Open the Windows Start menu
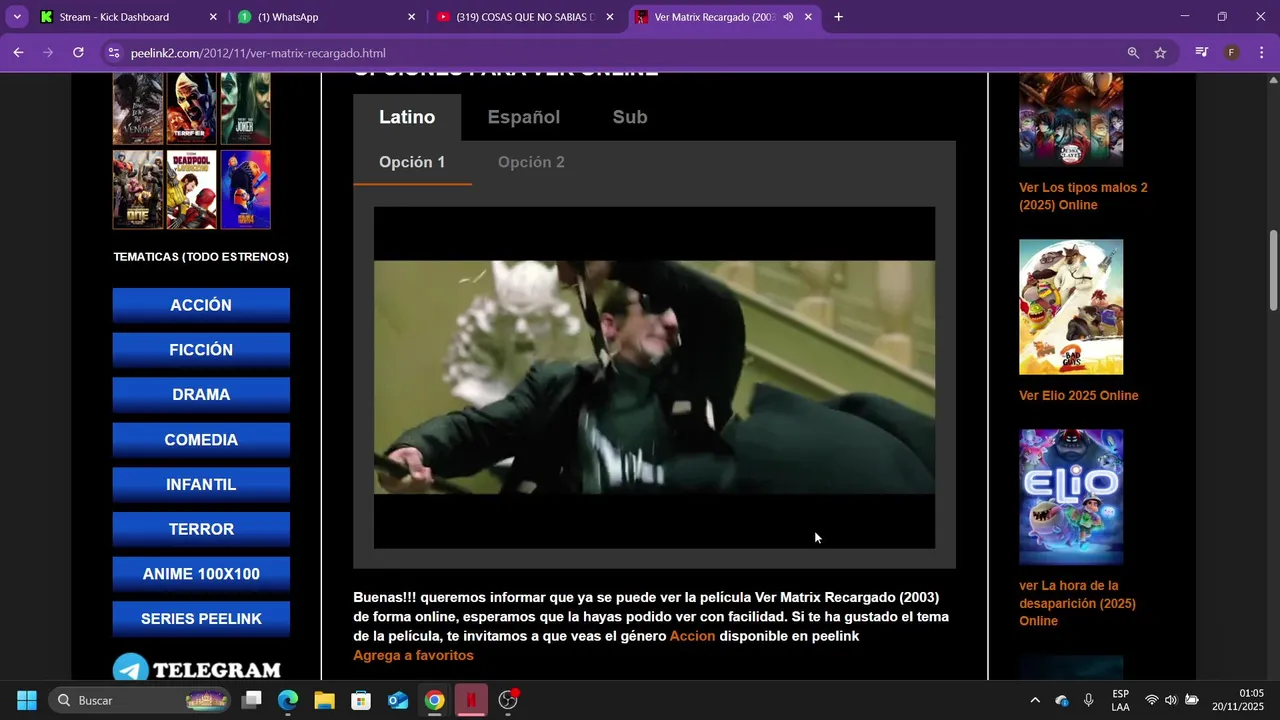1280x720 pixels. coord(27,700)
